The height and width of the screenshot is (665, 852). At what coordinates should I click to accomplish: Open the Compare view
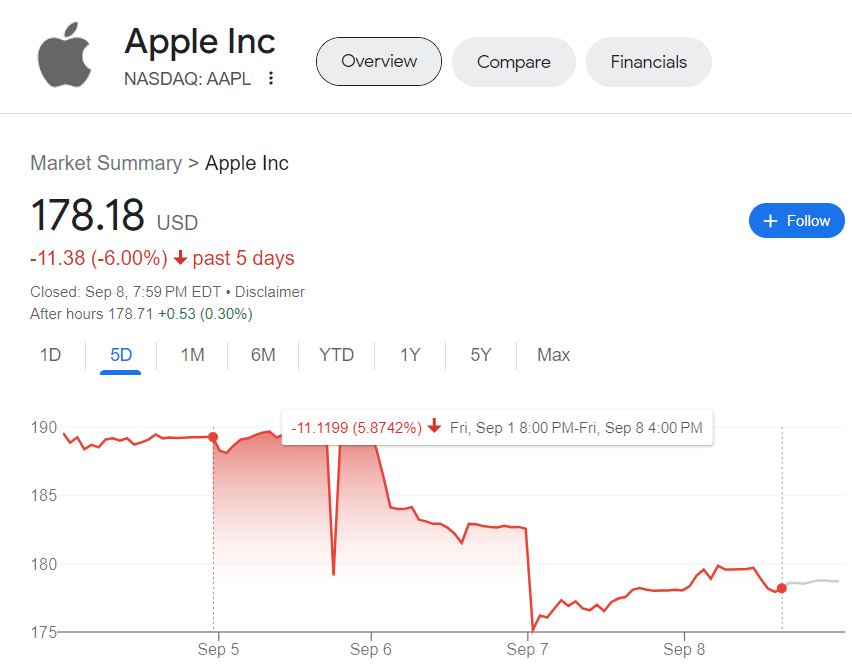tap(513, 61)
